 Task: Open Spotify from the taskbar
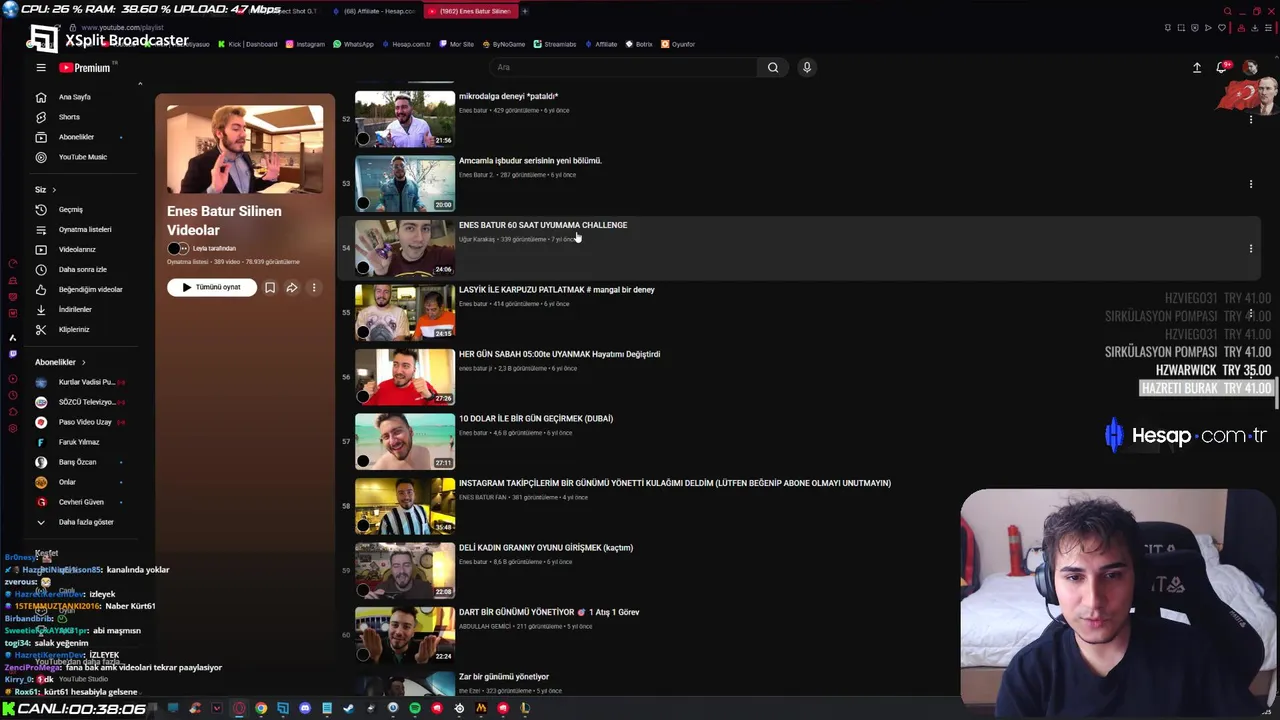415,708
